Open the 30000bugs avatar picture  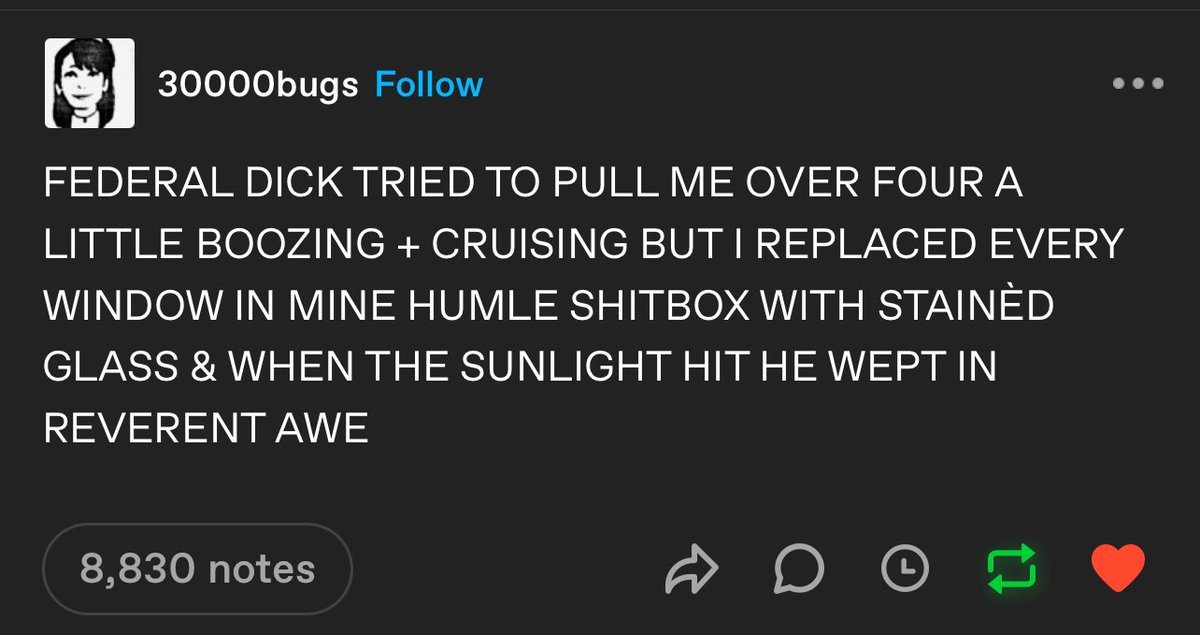pos(89,83)
